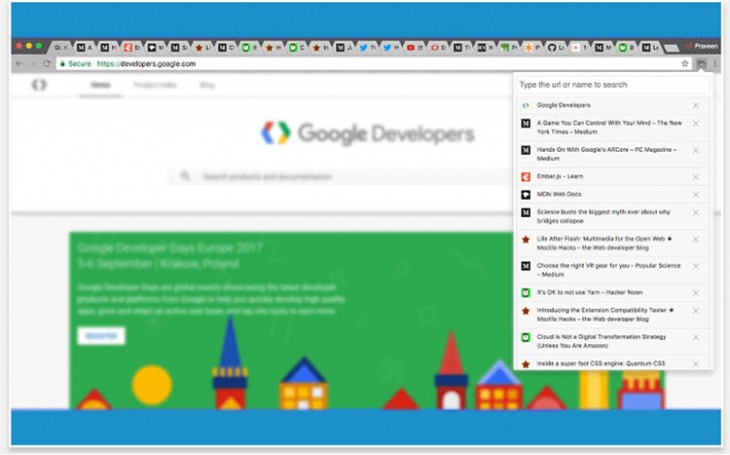Close the 'A Game You Can Control With Your Mind' entry

(x=696, y=123)
